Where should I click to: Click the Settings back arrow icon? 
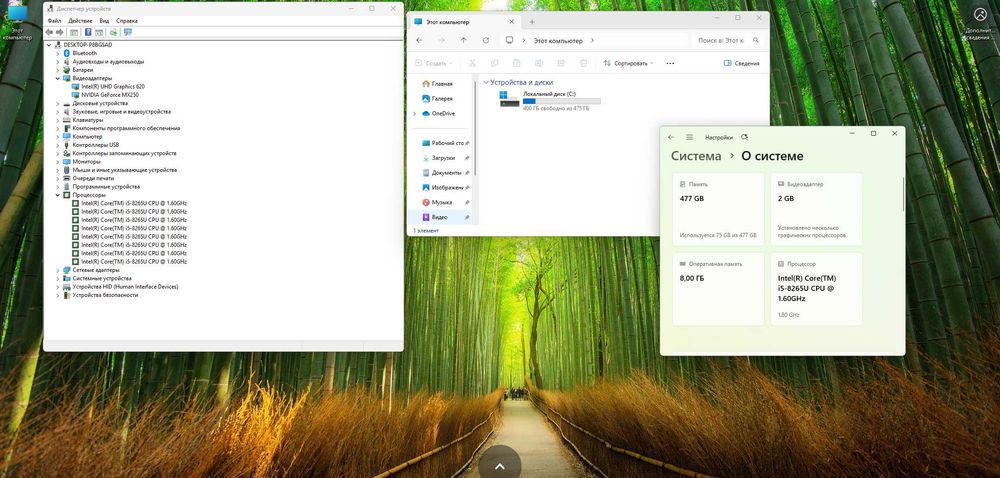671,137
